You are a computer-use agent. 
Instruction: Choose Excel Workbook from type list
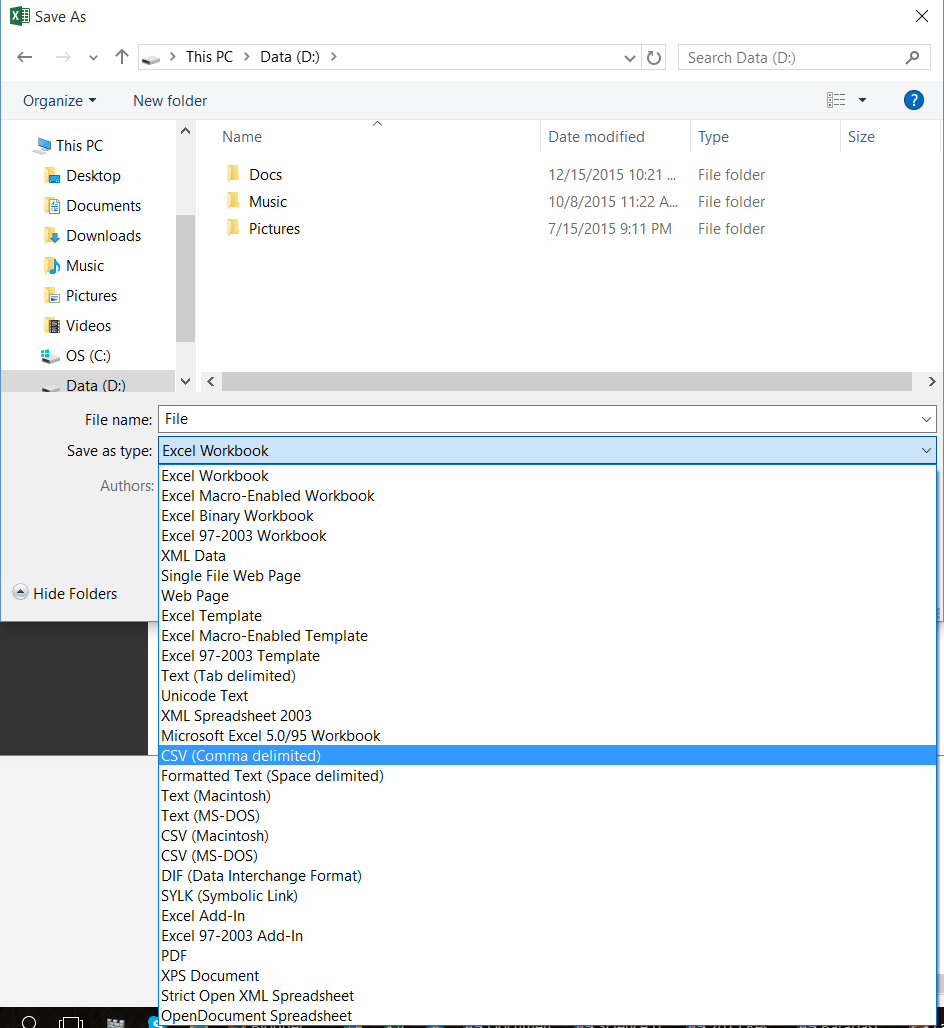point(547,476)
